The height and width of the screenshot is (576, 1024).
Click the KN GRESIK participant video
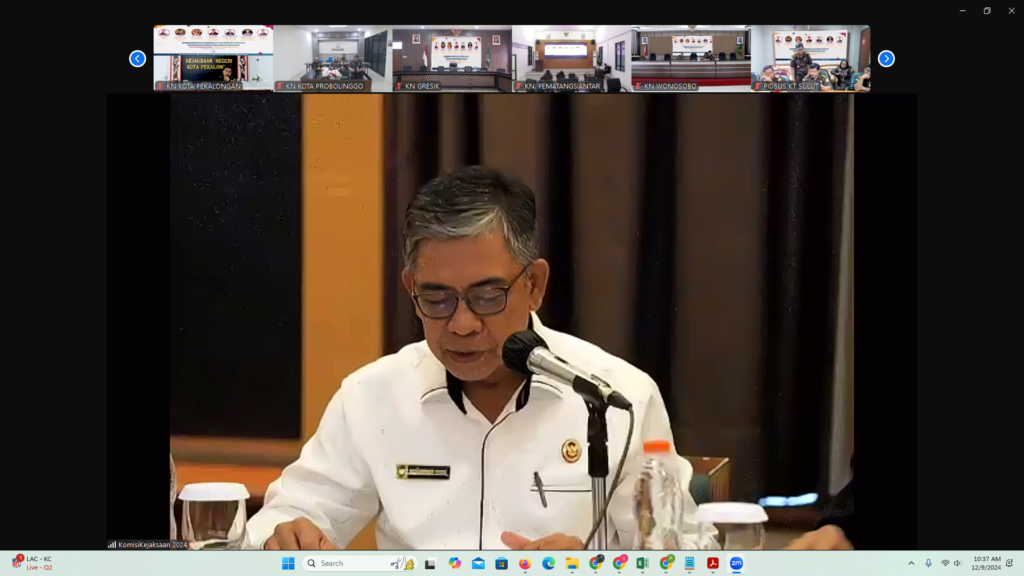452,57
